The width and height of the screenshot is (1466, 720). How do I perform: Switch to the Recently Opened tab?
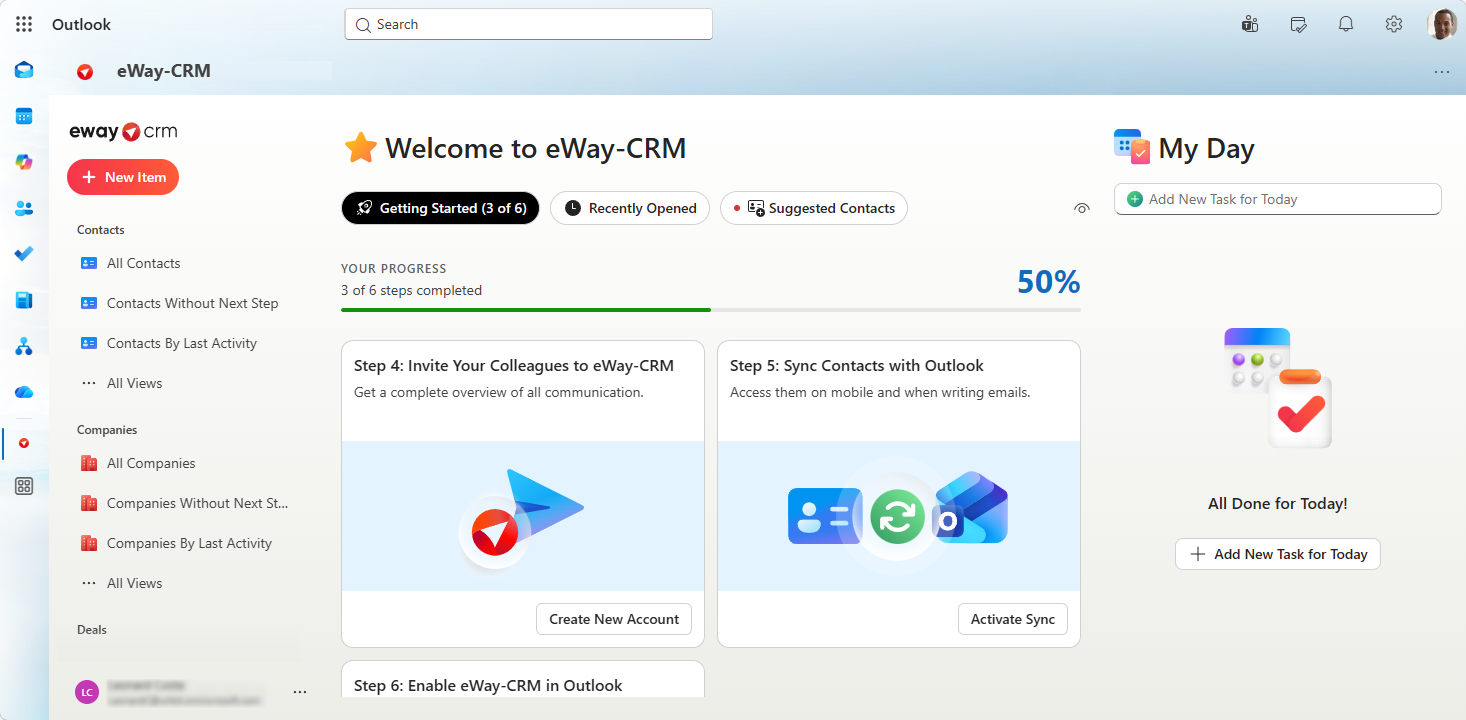630,208
